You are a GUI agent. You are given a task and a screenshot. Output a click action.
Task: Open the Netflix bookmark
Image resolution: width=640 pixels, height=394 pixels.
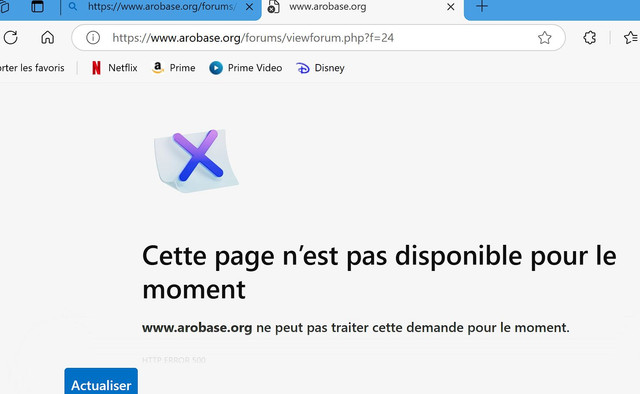pos(114,68)
